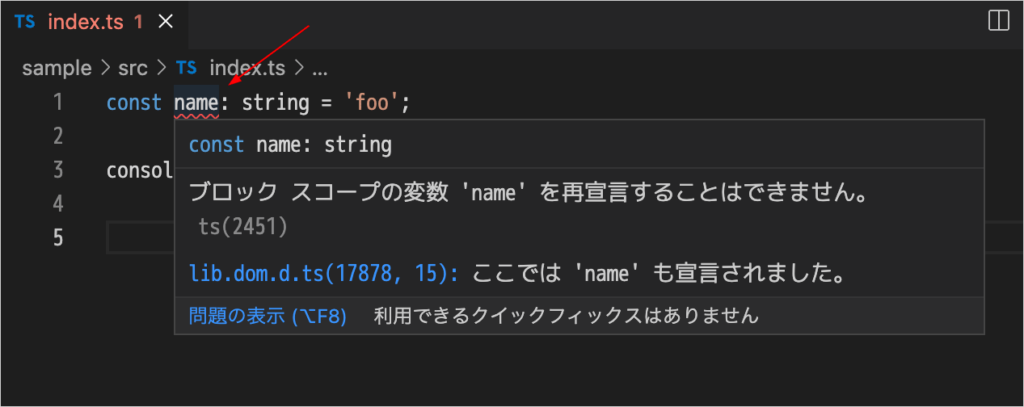Open the sample breadcrumb folder
Image resolution: width=1024 pixels, height=407 pixels.
click(x=57, y=68)
